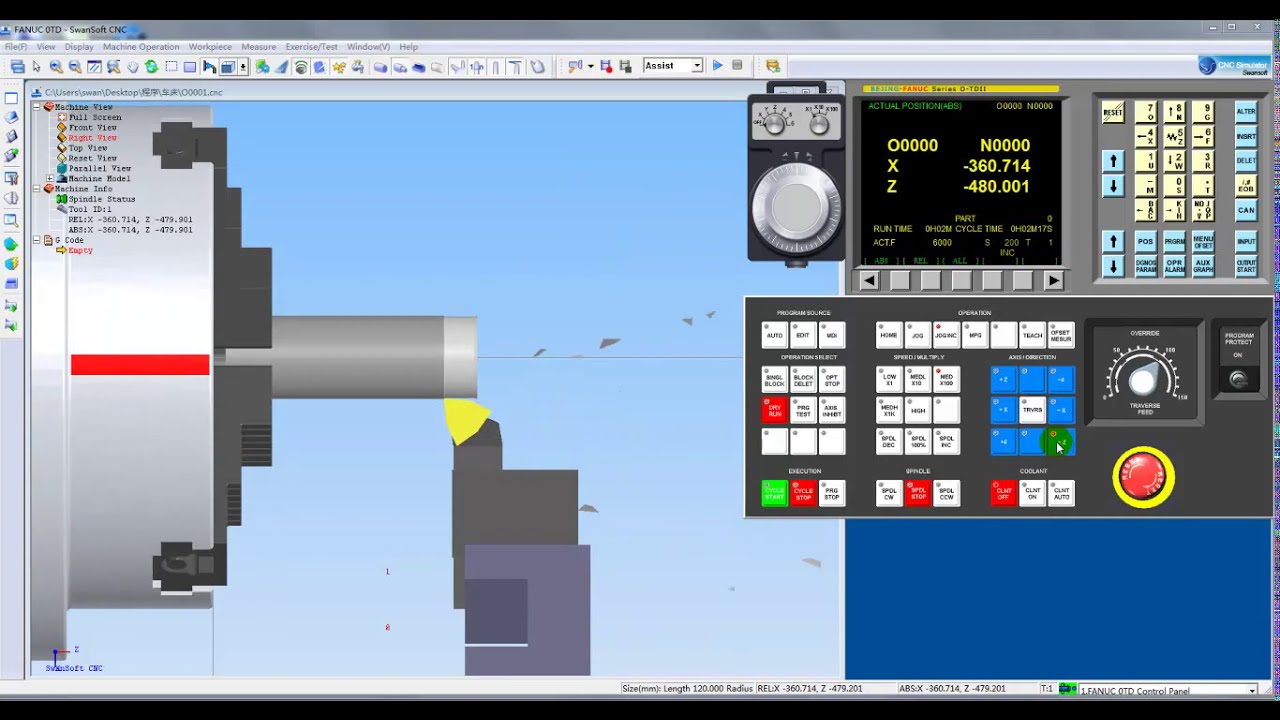Screen dimensions: 1280x720
Task: Click the red emergency stop button
Action: 1143,477
